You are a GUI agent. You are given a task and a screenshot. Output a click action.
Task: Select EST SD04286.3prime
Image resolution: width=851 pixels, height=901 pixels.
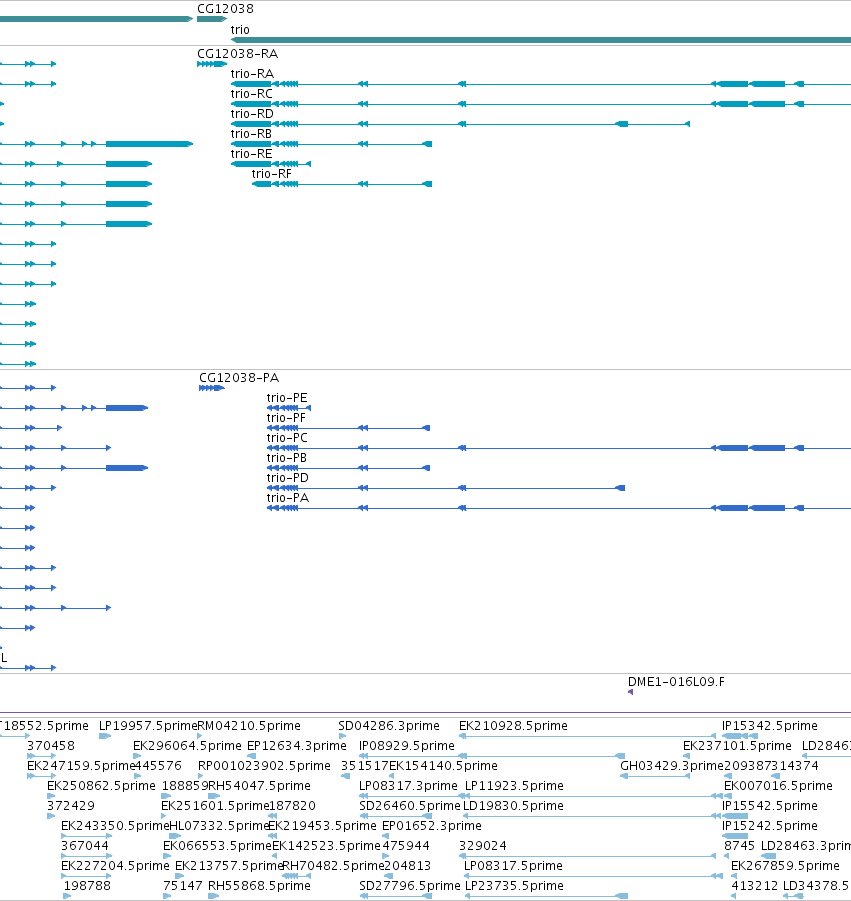389,726
